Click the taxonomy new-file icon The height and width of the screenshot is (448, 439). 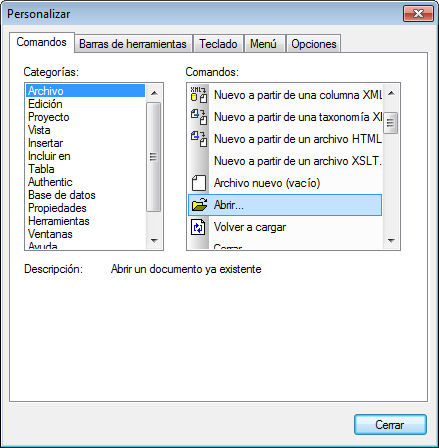(199, 117)
